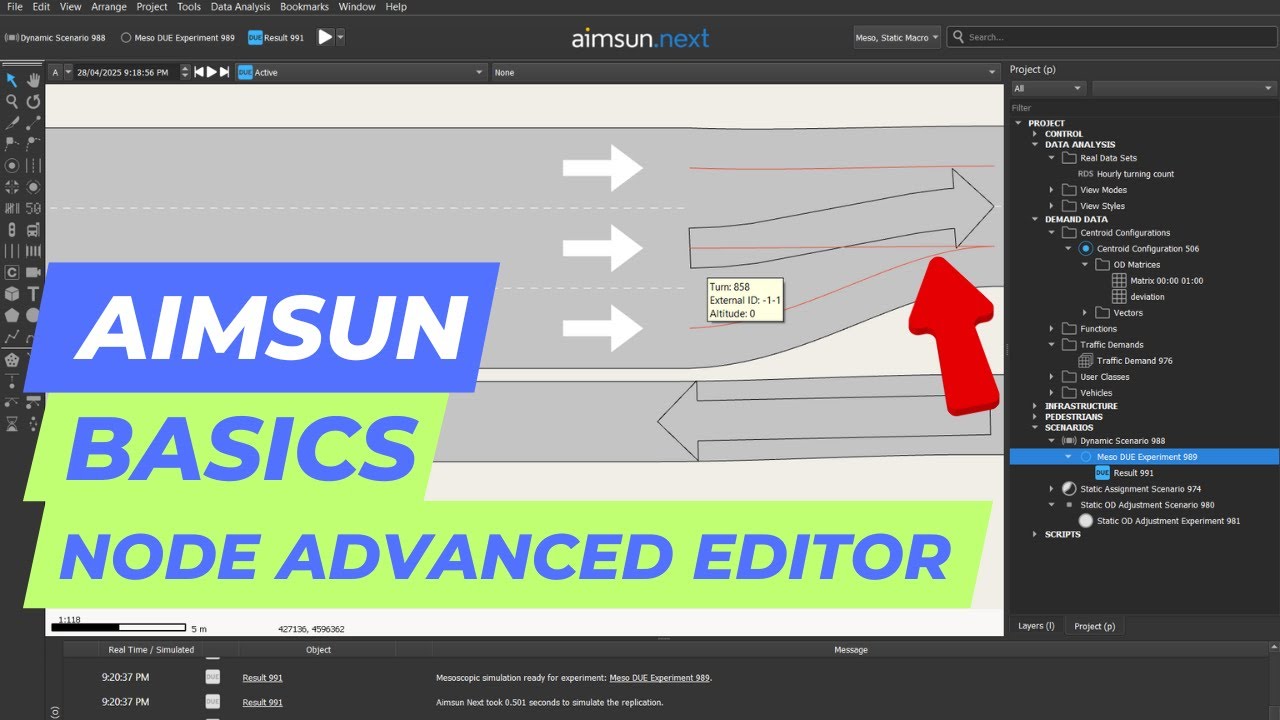Select the Centroid Configuration 506 radio icon

1085,249
